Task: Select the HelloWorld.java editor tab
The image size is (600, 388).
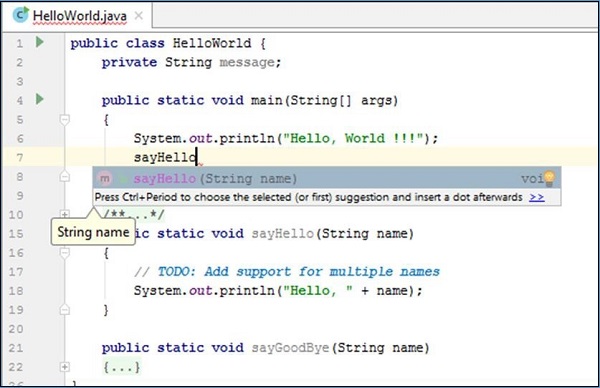Action: (x=77, y=15)
